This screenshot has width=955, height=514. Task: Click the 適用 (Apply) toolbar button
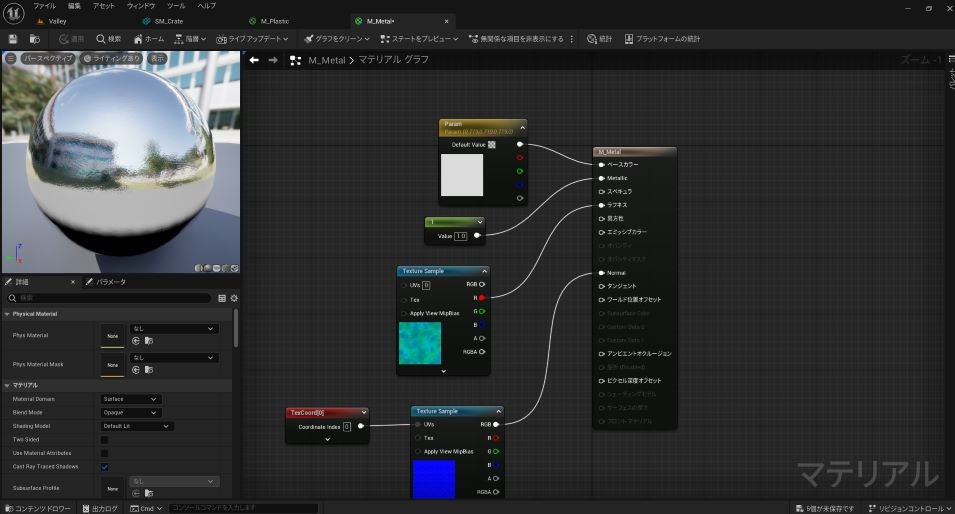[x=71, y=39]
